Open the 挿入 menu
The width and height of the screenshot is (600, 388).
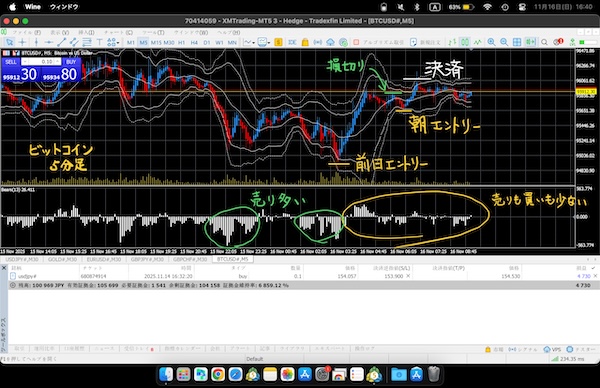(x=86, y=32)
